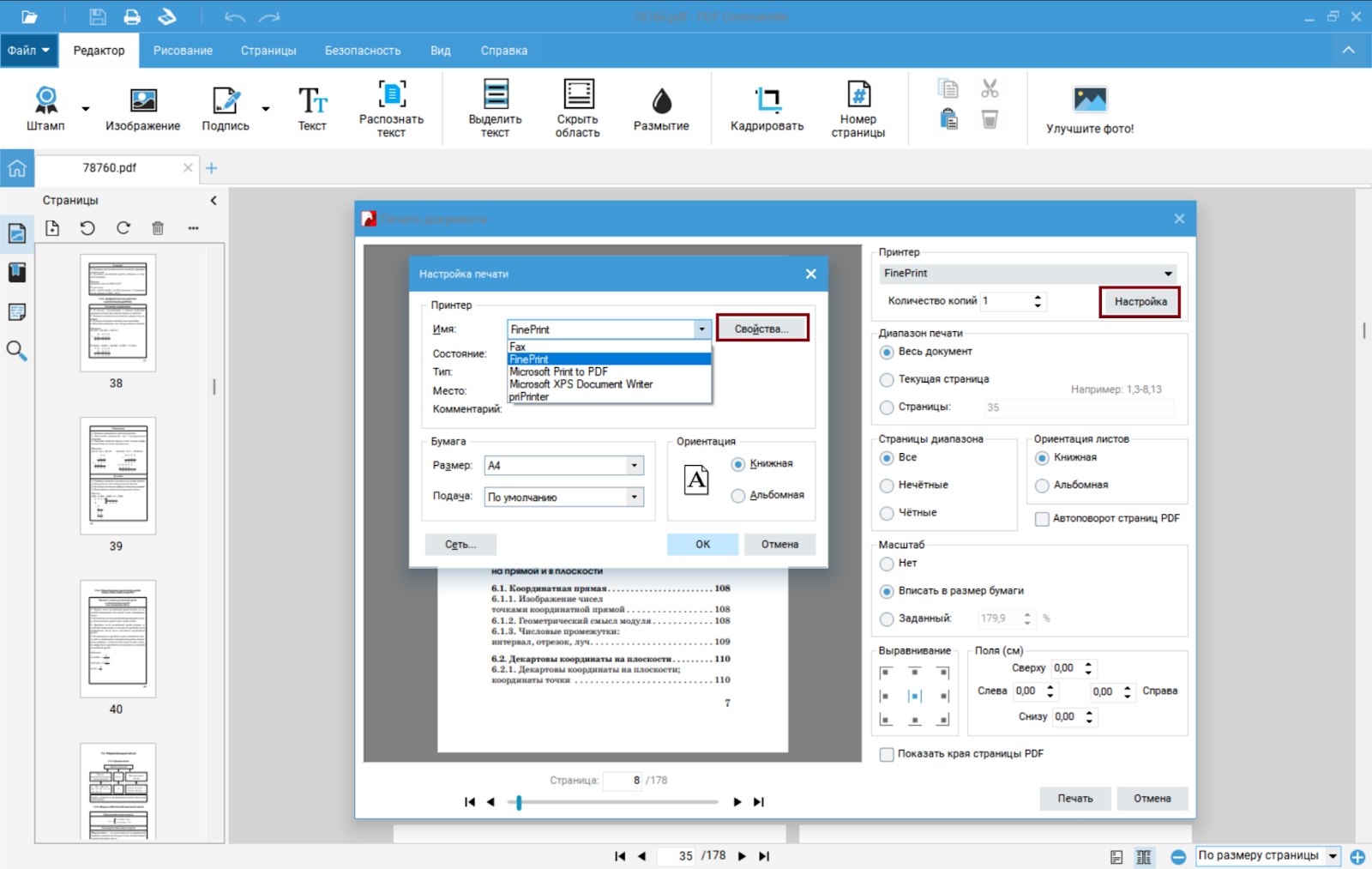Select Microsoft Print to PDF printer
This screenshot has width=1372, height=869.
pos(609,372)
